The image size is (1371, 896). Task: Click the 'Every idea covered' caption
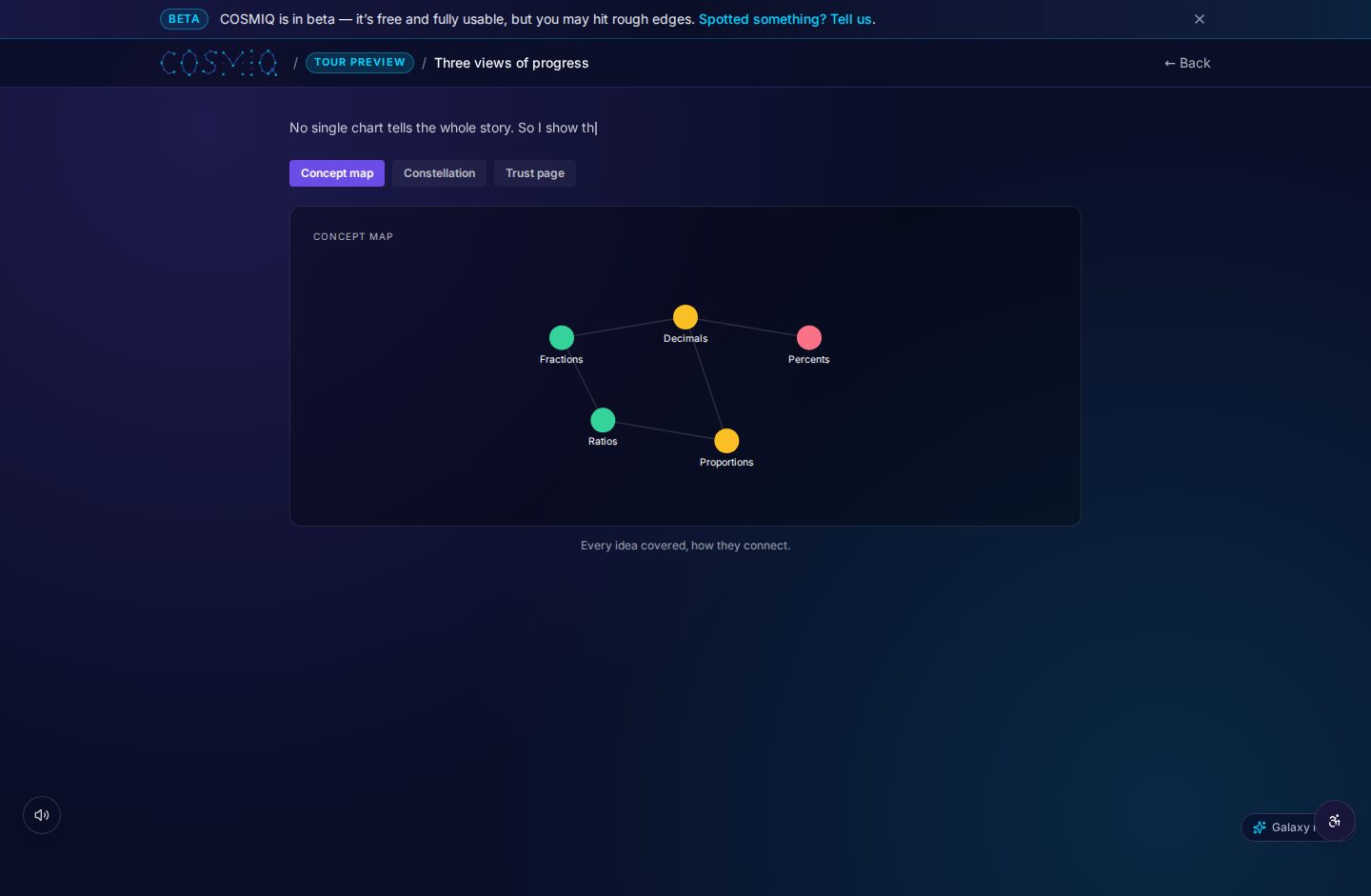click(685, 546)
